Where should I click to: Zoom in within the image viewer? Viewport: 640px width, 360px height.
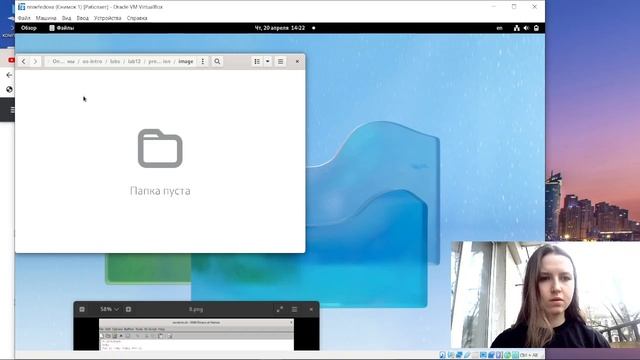[x=128, y=309]
